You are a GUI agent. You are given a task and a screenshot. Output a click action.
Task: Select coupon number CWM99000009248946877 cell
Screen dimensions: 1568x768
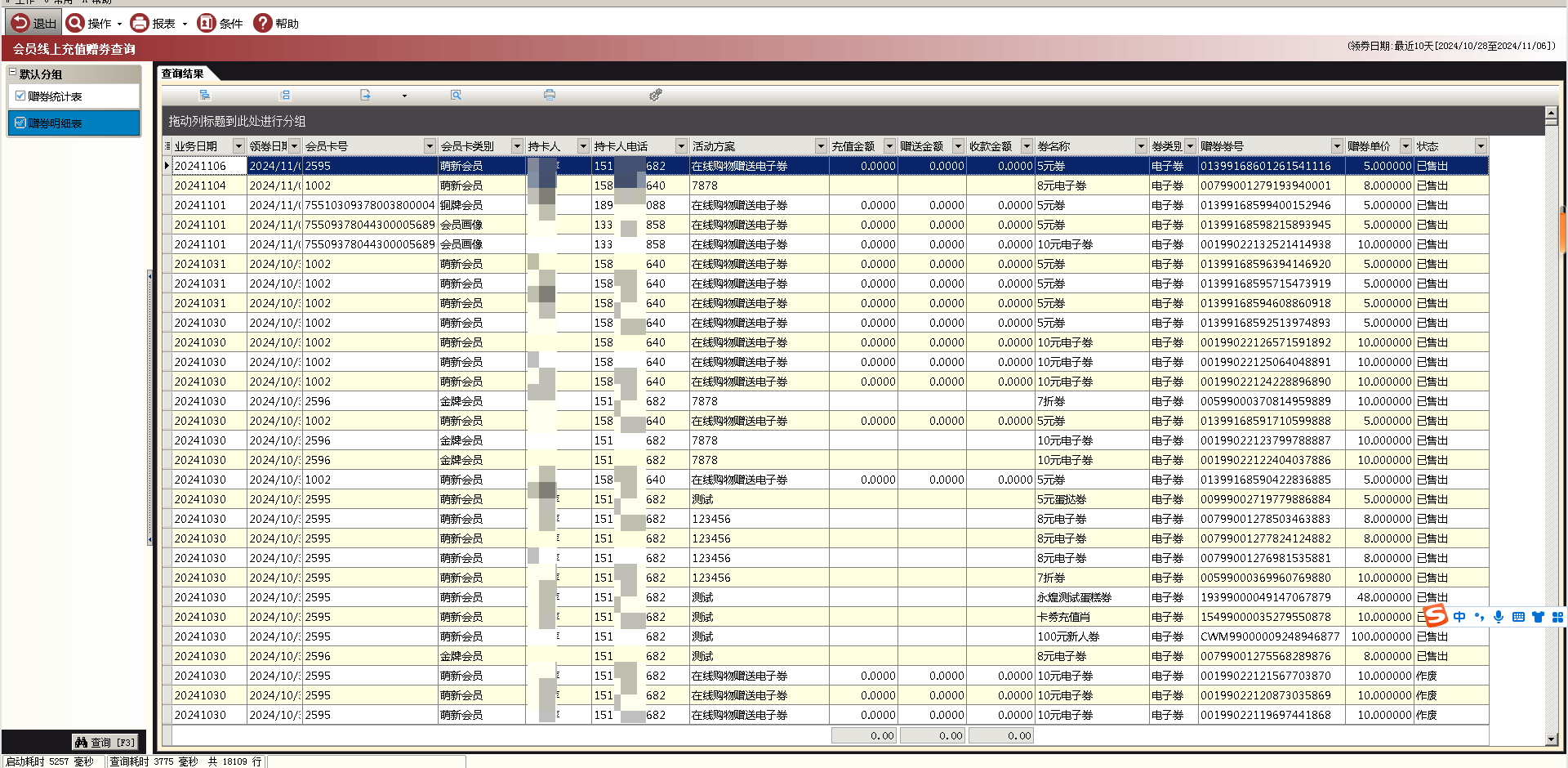(1272, 636)
